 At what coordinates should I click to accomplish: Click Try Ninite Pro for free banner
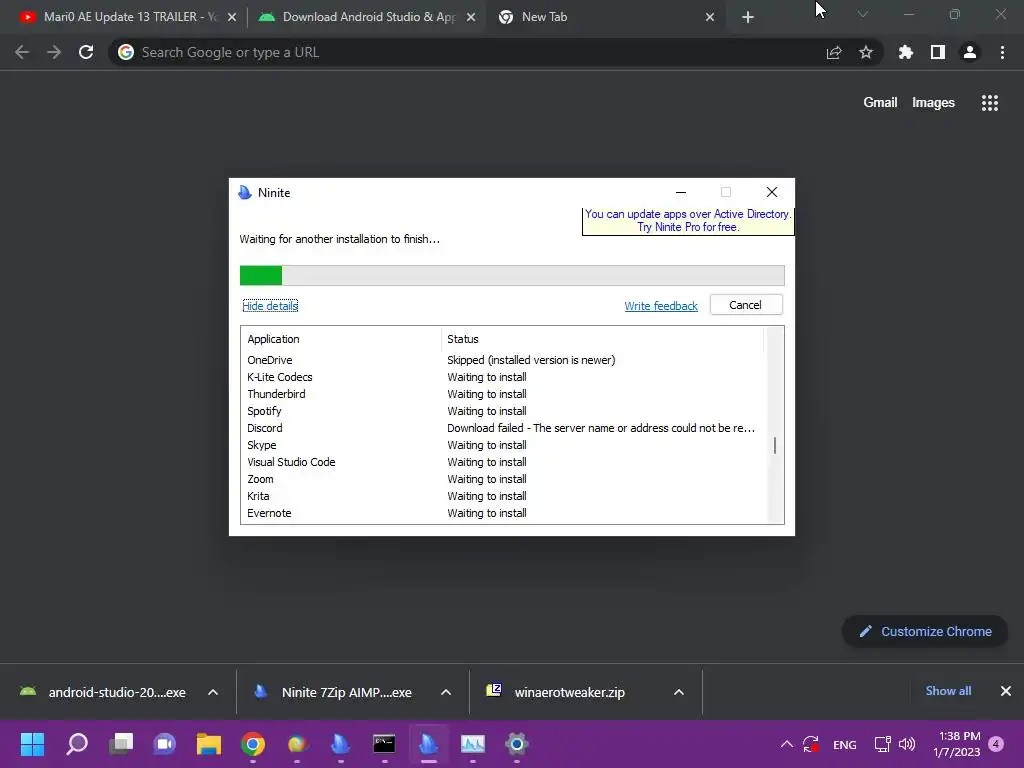point(688,221)
